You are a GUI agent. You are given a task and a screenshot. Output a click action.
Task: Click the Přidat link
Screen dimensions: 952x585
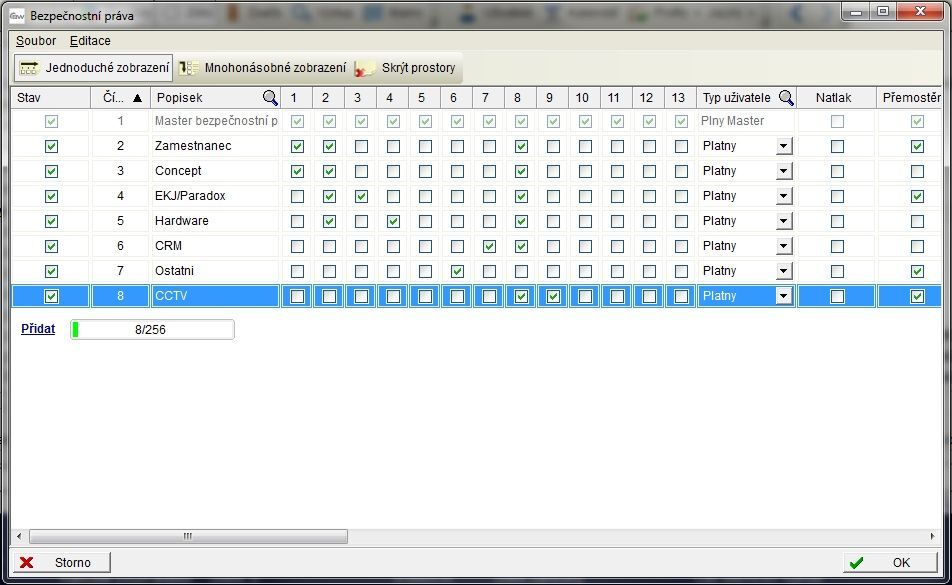(x=38, y=329)
